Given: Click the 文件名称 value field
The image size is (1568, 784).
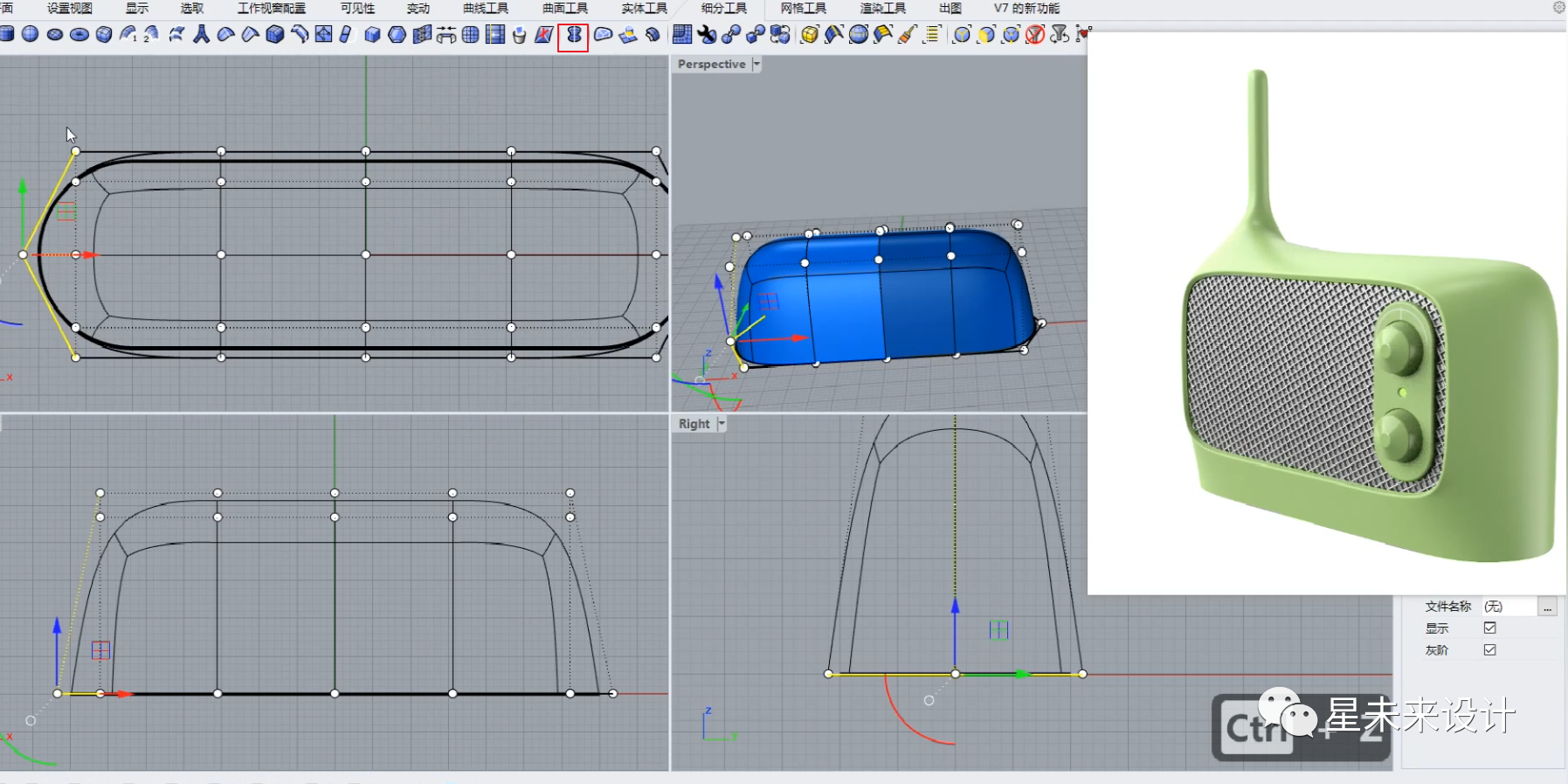Looking at the screenshot, I should [1509, 607].
